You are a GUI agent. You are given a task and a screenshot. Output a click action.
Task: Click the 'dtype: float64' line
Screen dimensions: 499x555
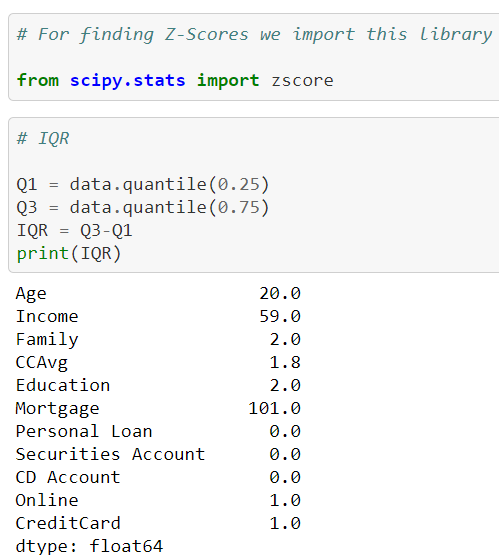(89, 546)
